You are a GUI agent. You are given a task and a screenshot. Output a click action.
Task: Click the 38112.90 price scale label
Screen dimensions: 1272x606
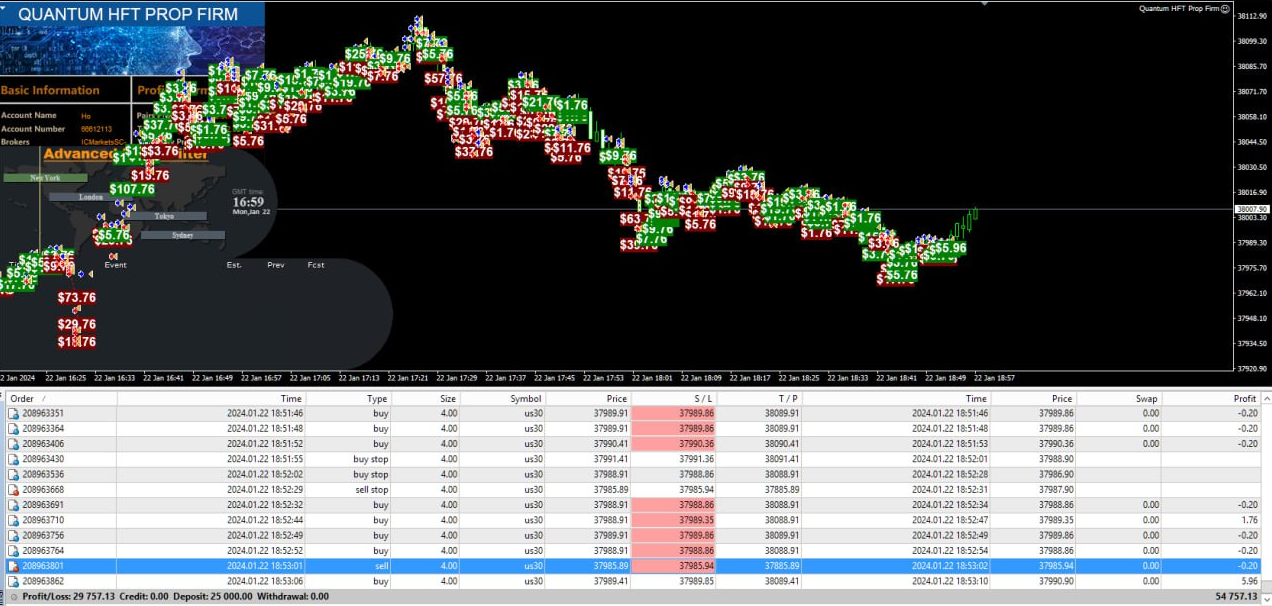(1252, 16)
